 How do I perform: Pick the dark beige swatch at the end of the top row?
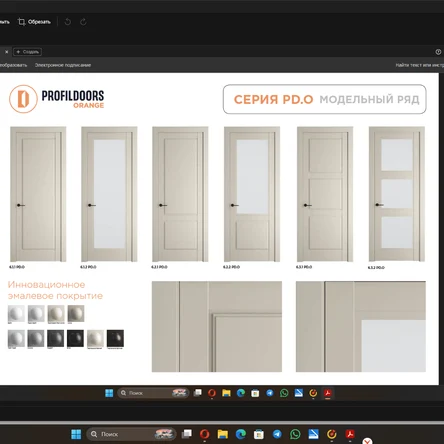coord(76,314)
